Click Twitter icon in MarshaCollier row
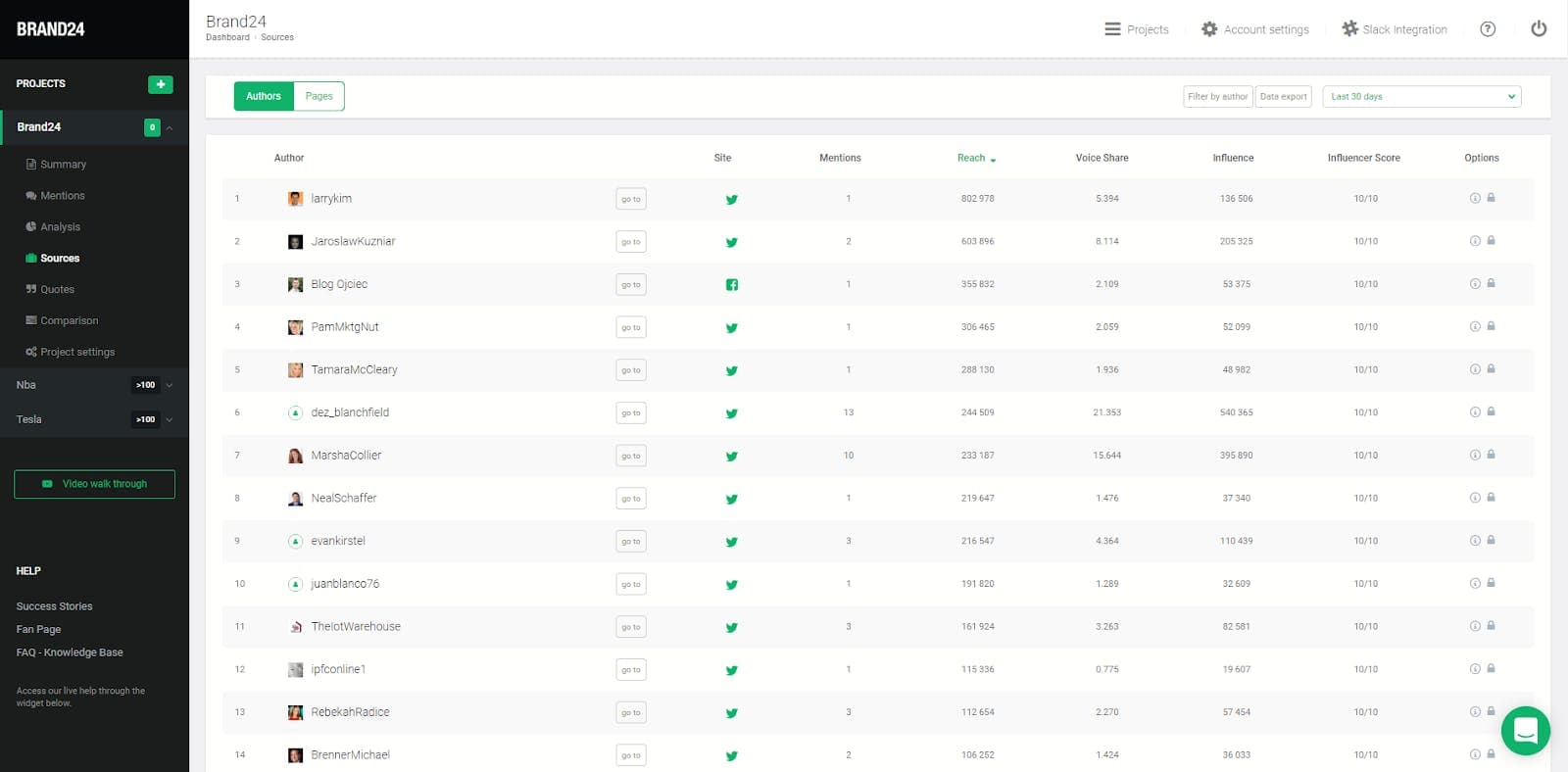 click(731, 456)
